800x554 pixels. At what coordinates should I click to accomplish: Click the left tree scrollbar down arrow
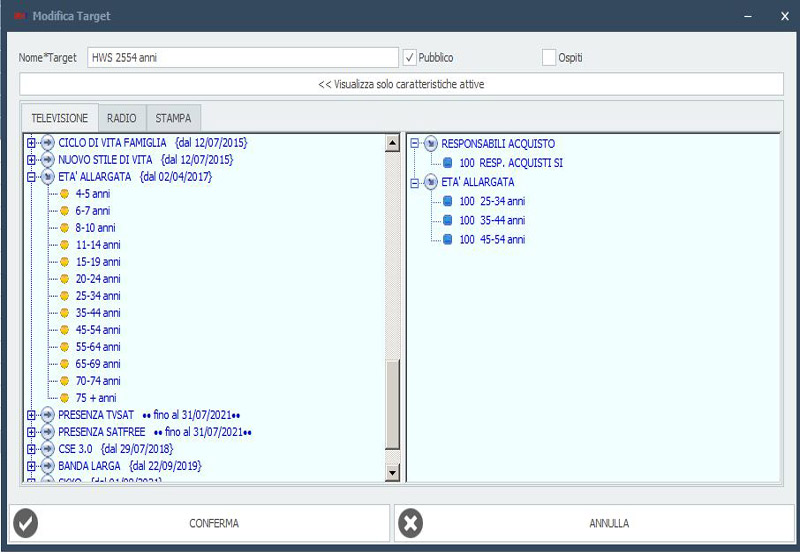coord(392,473)
